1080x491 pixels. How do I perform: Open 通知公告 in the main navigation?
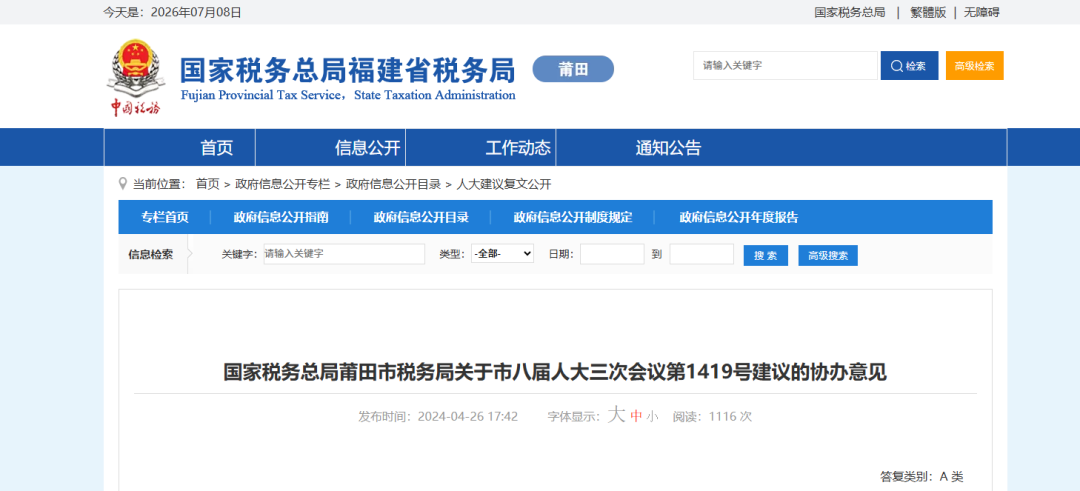tap(668, 147)
